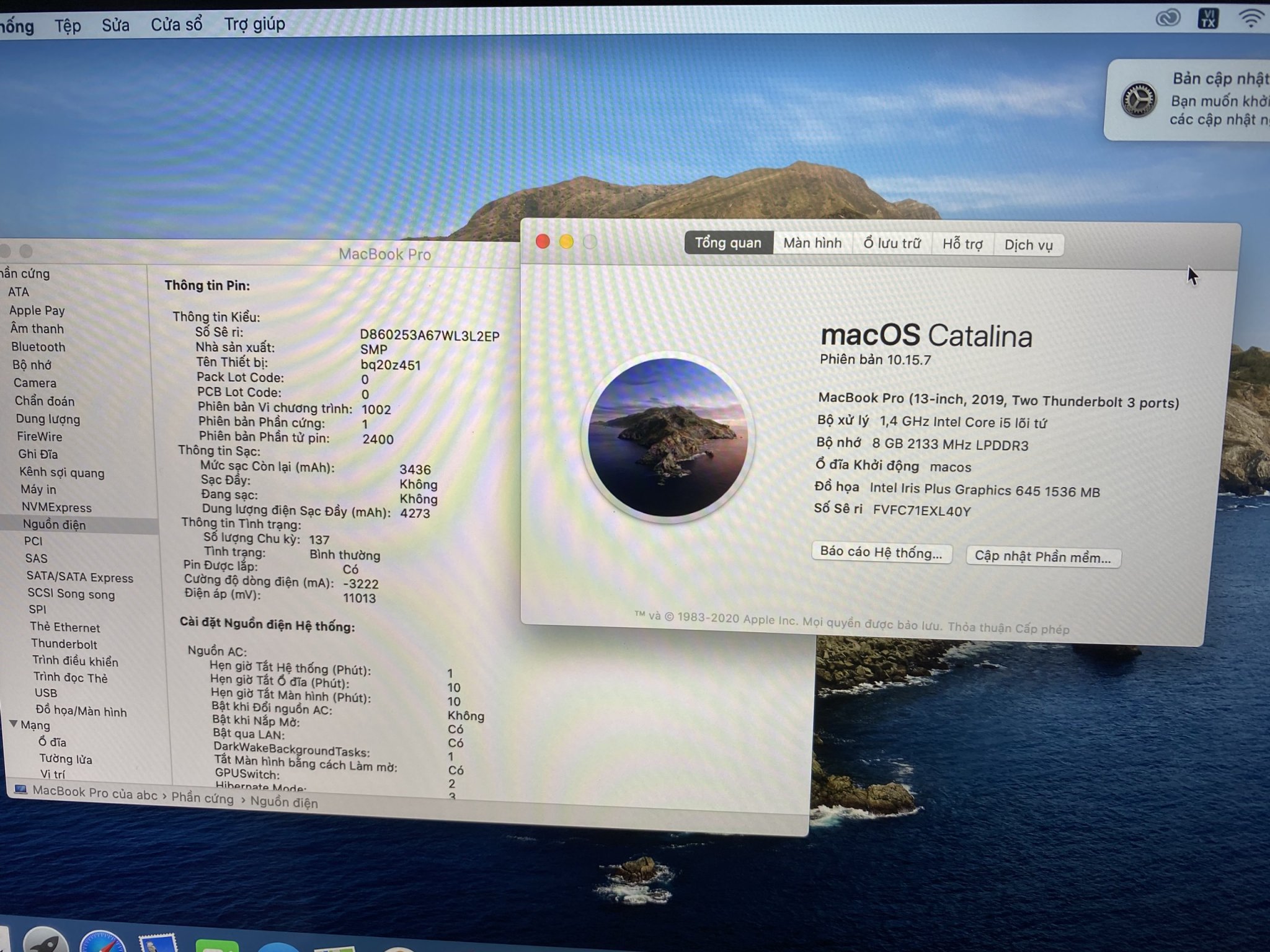
Task: Open the Cửa sổ menu
Action: click(177, 25)
